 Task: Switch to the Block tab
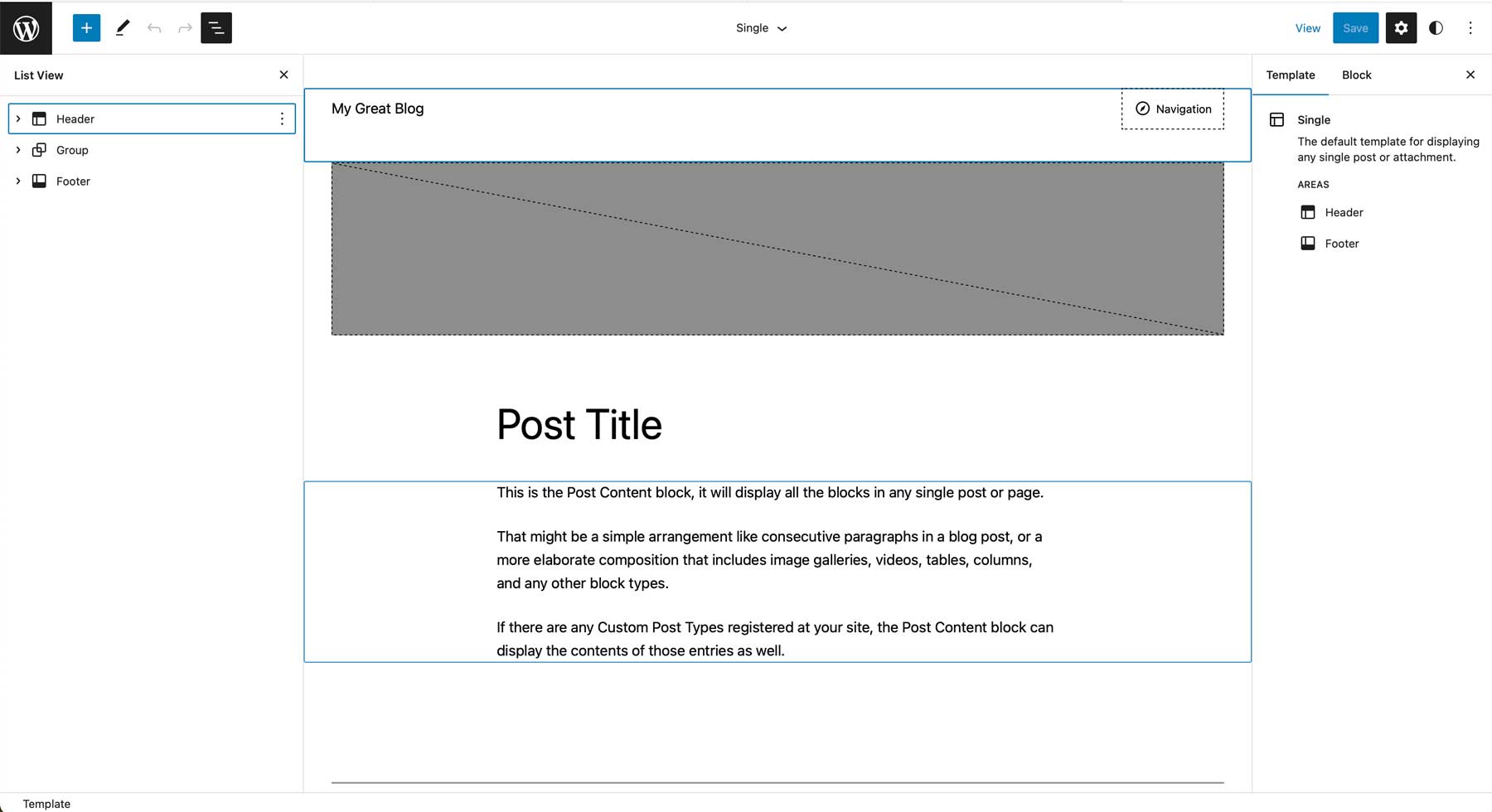pos(1356,75)
